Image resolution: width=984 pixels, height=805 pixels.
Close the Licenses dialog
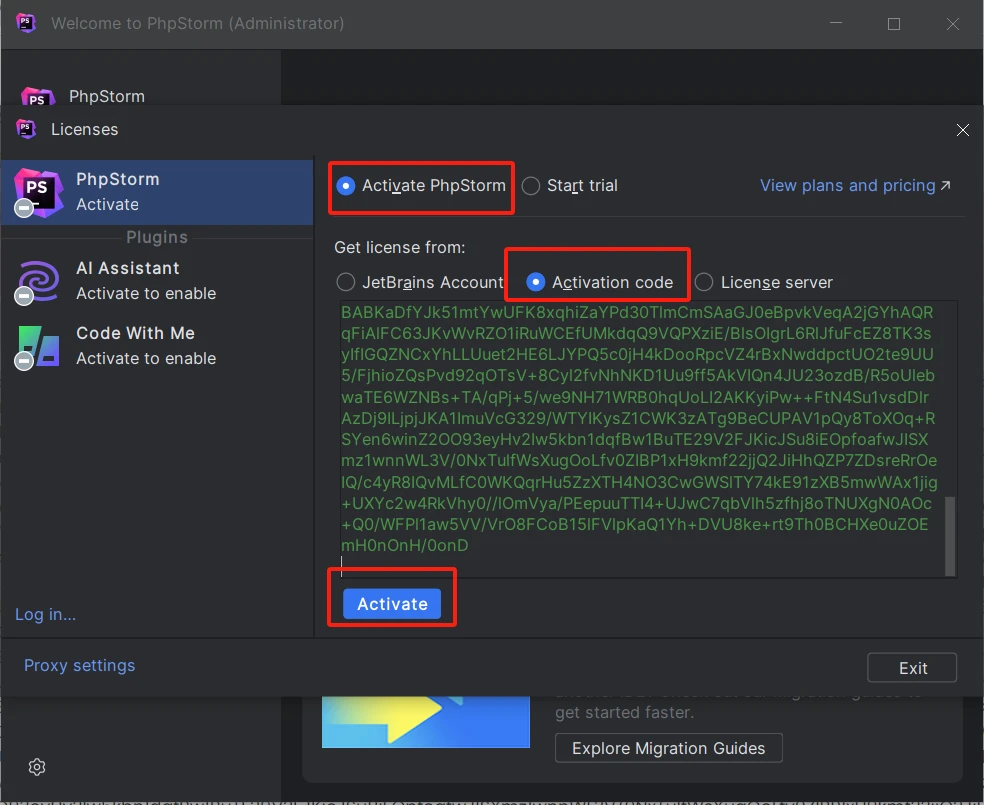pos(963,130)
